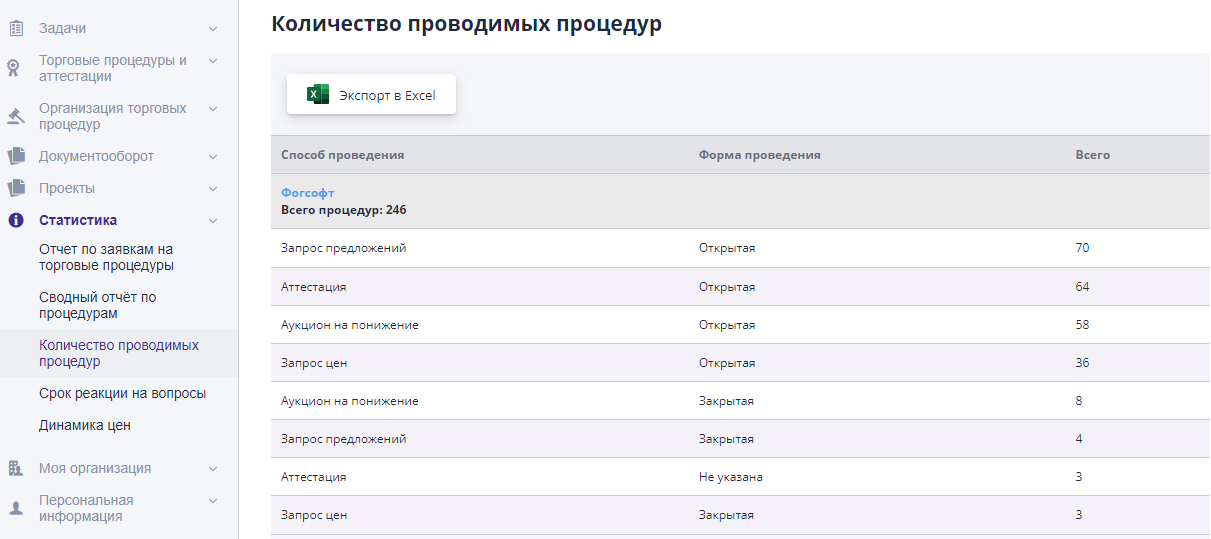
Task: Open Сводный отчёт по процедурам
Action: tap(97, 305)
